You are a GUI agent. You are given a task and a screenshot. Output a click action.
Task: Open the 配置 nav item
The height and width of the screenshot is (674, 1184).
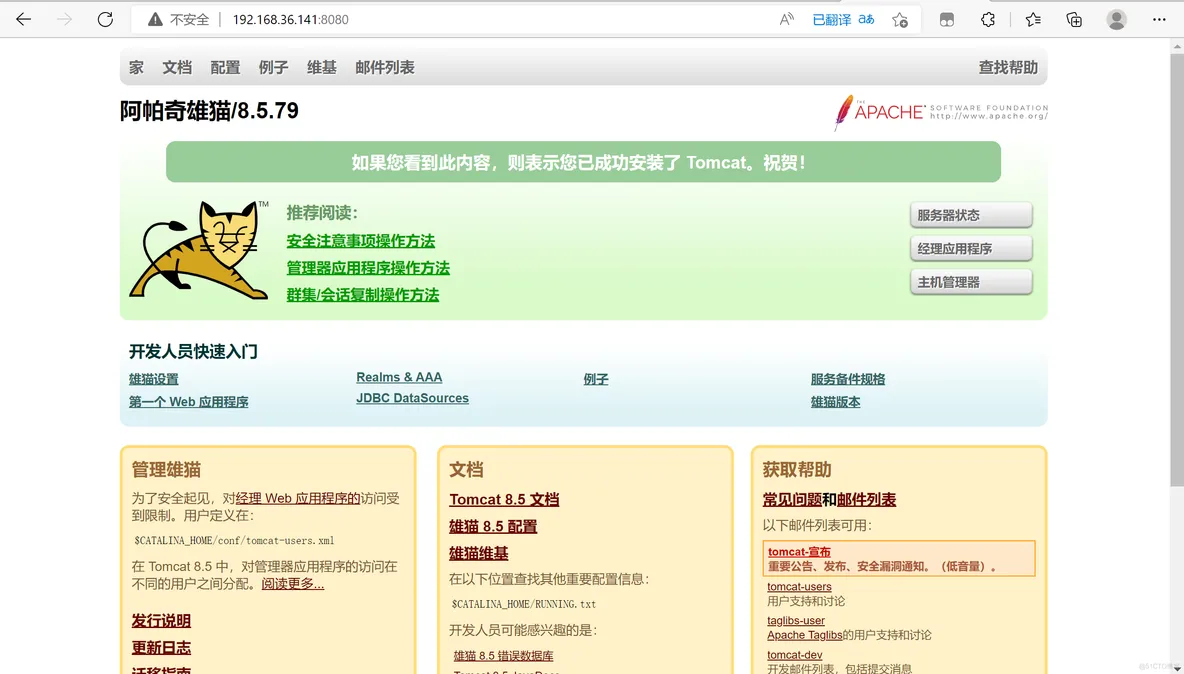225,67
